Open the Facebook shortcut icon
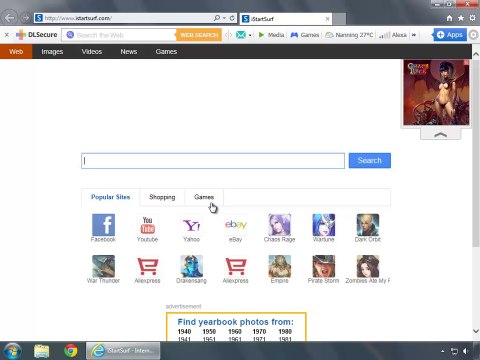Screen dimensions: 480x360 [x=103, y=225]
